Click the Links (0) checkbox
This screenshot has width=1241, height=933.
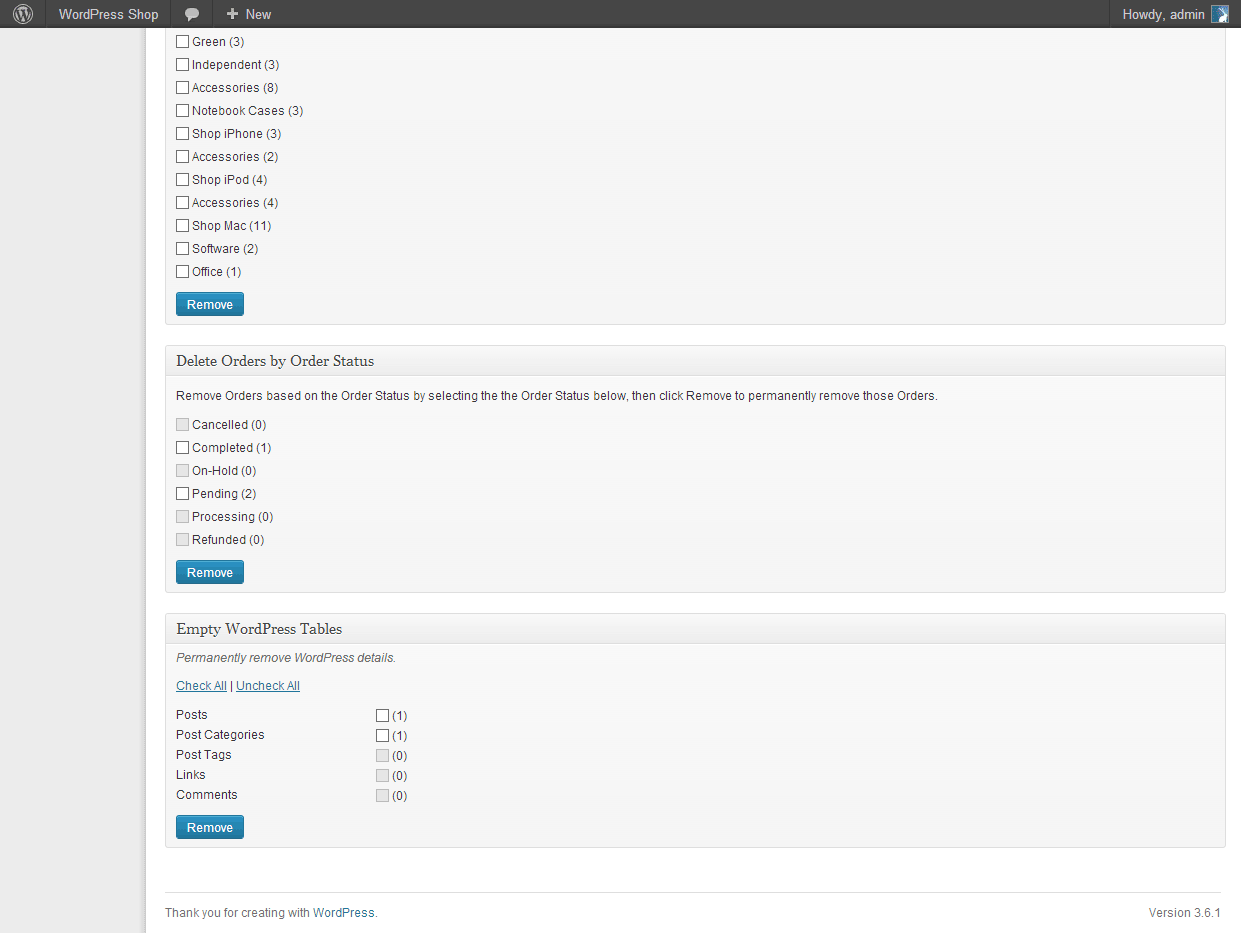(x=382, y=775)
